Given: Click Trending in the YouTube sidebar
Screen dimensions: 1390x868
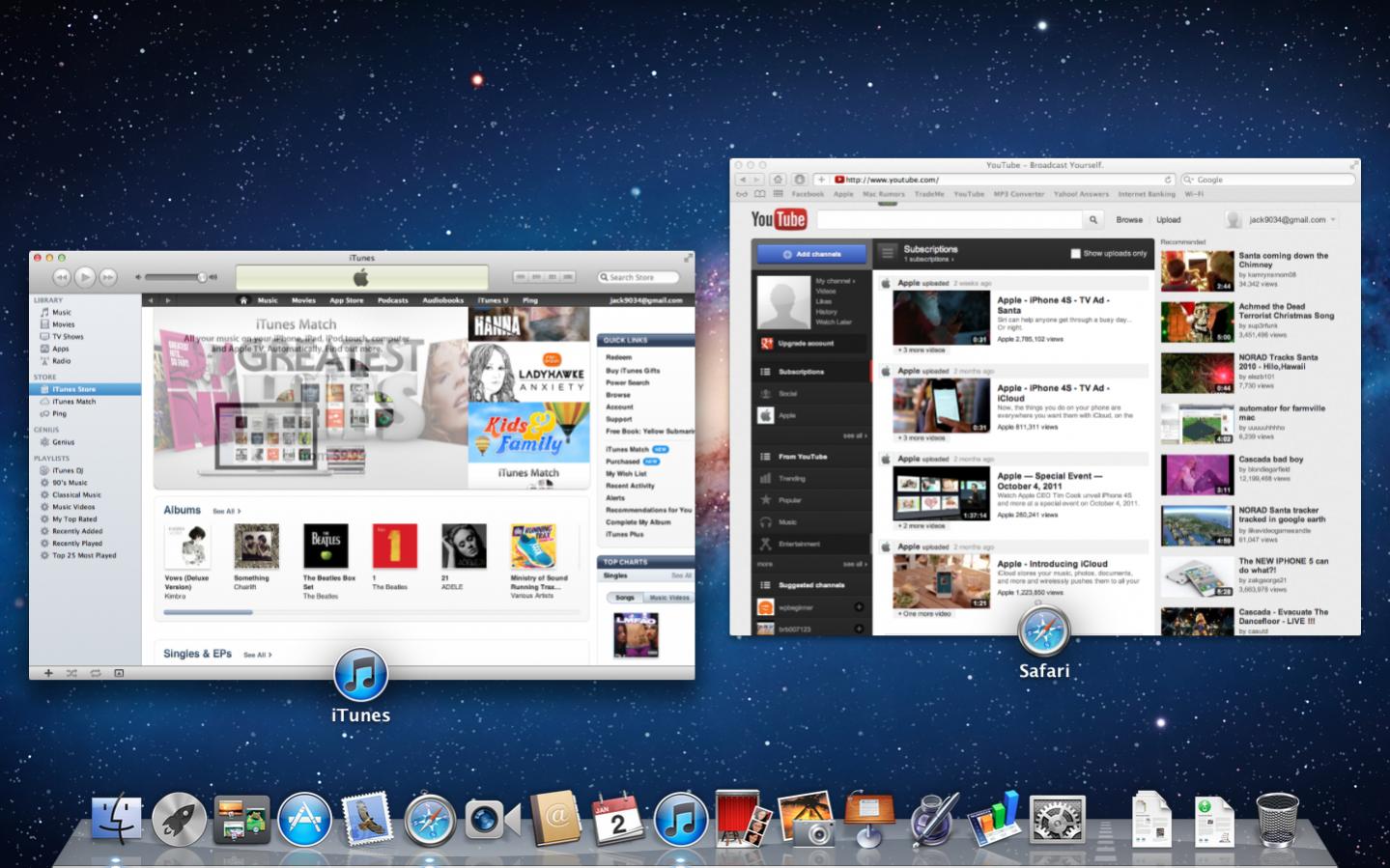Looking at the screenshot, I should (x=792, y=478).
